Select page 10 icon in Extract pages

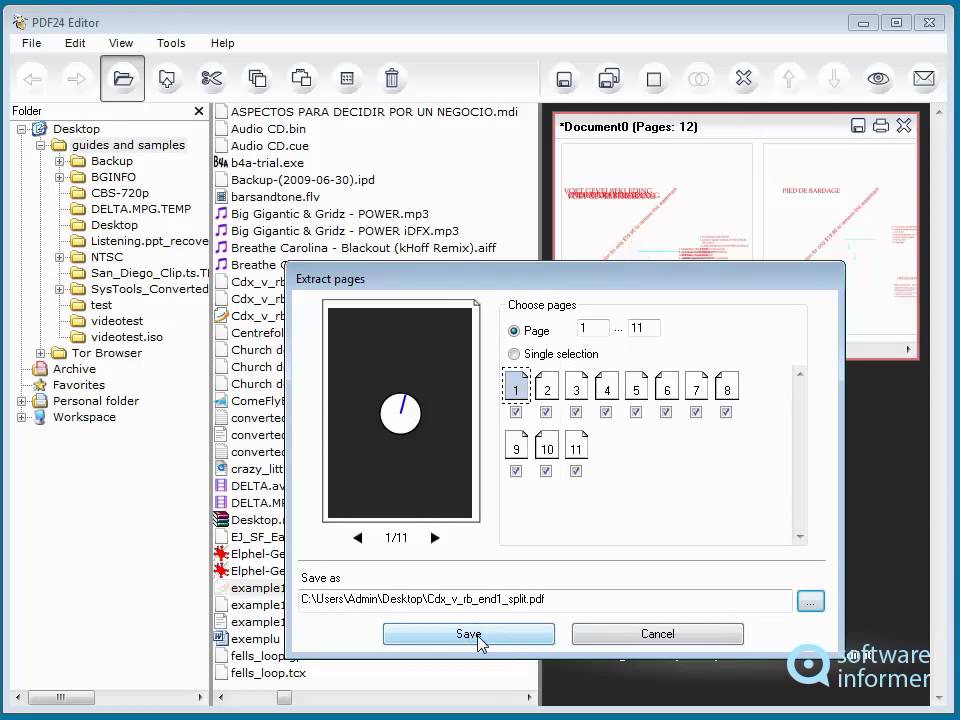[x=547, y=444]
